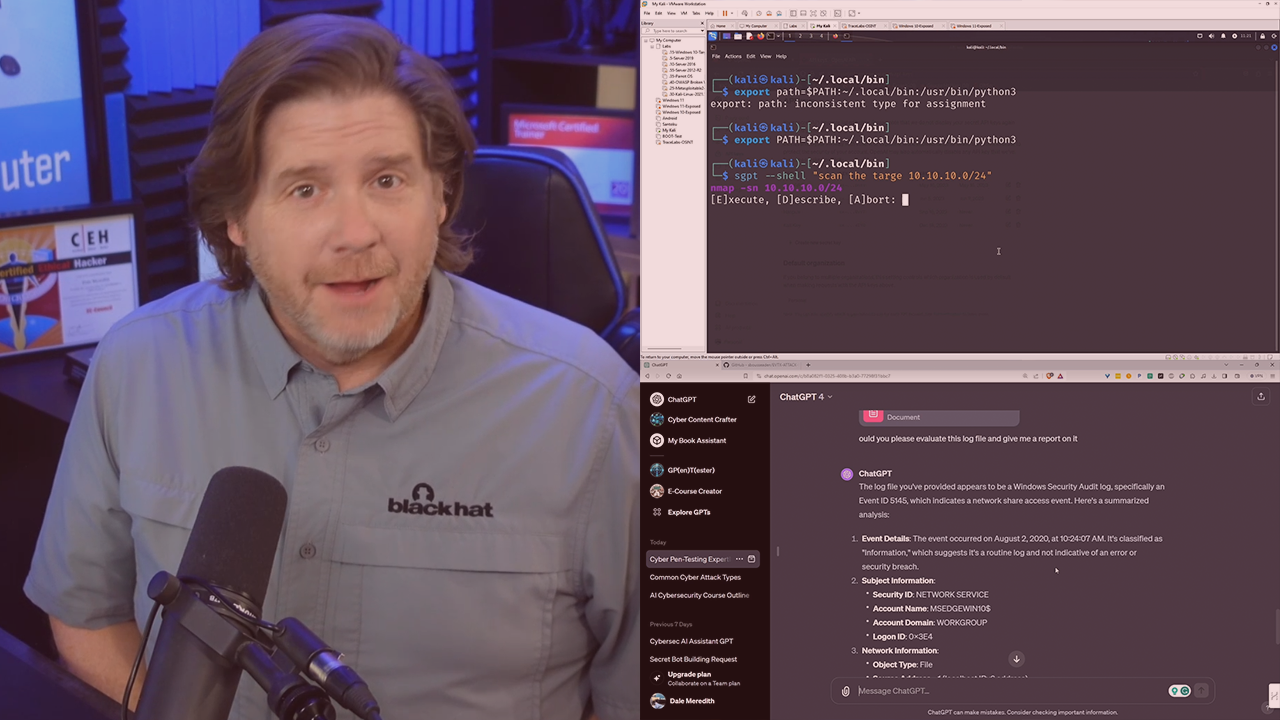Click the Message ChatGPT input field
Viewport: 1280px width, 720px height.
[1000, 691]
